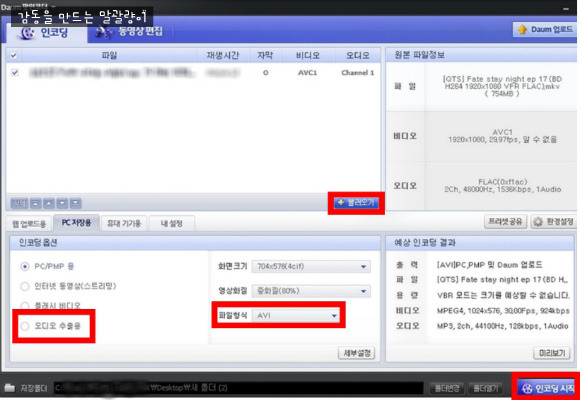This screenshot has width=580, height=400.
Task: Click FLAC(0xf1ac) audio info text
Action: click(x=503, y=182)
